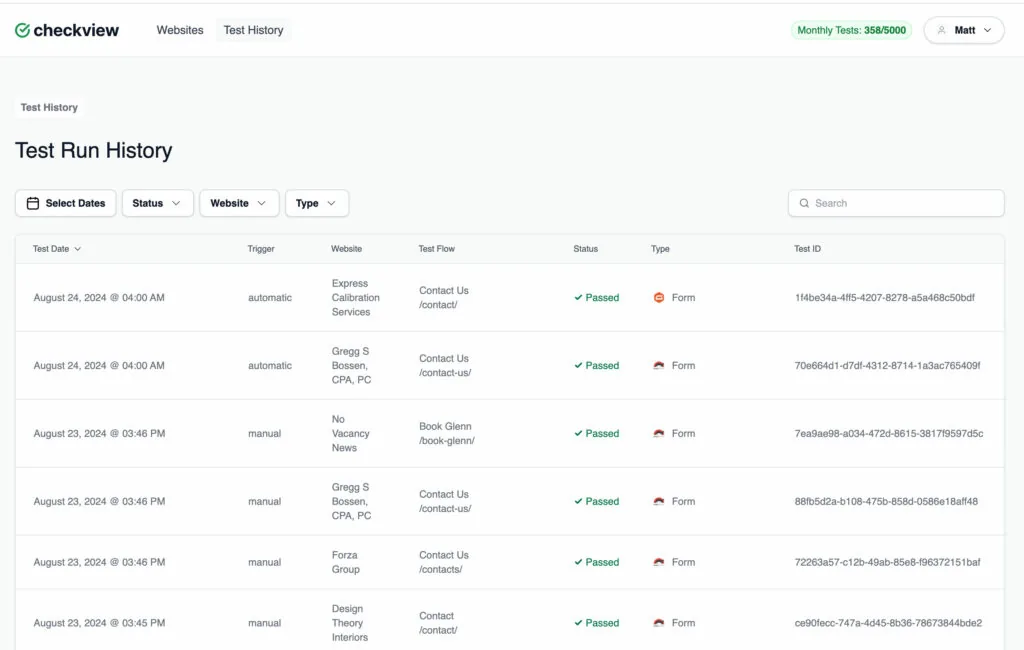Click Passed checkmark in Design Theory Interiors row

[578, 623]
